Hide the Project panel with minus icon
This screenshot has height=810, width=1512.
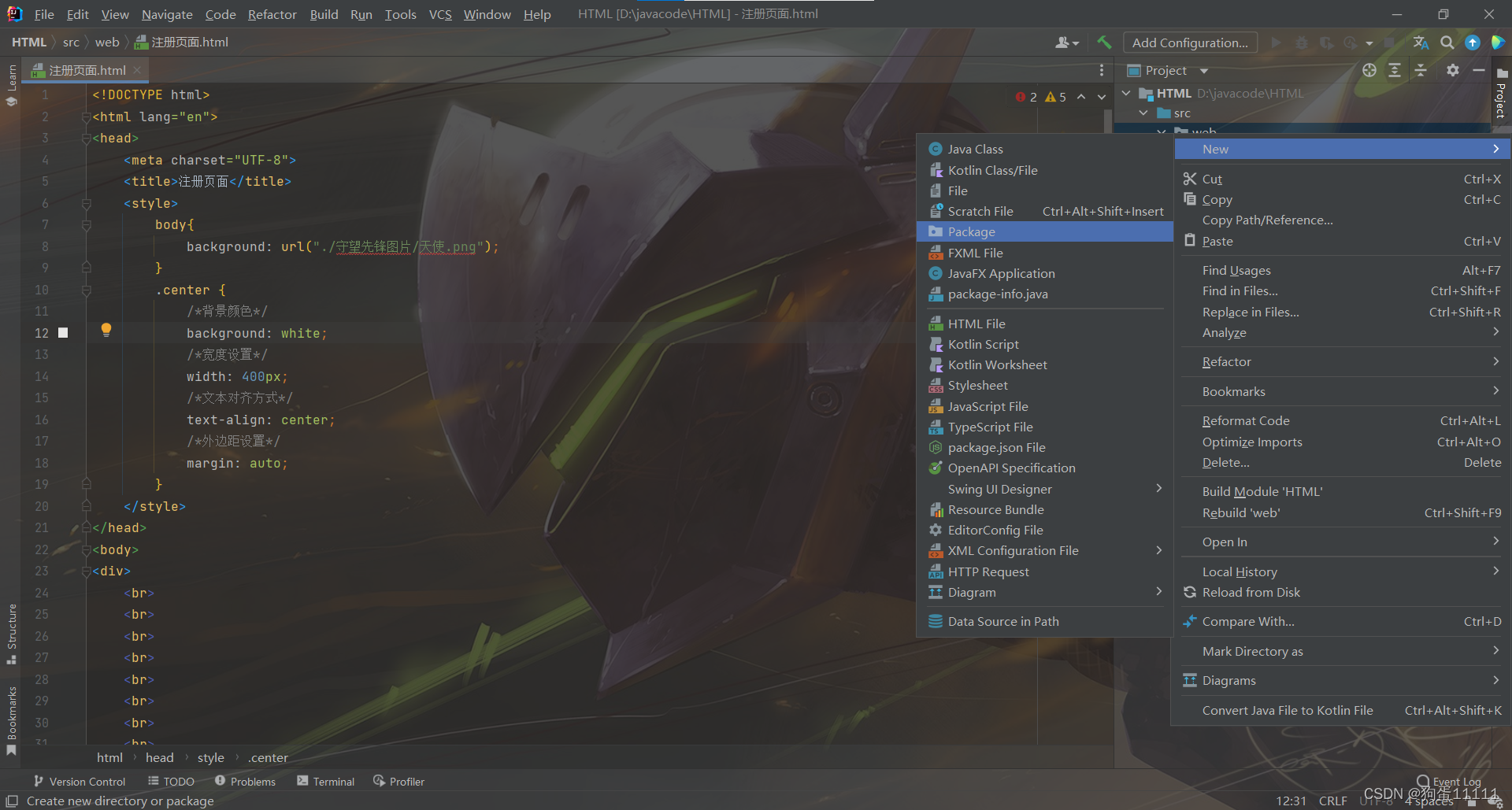point(1479,70)
